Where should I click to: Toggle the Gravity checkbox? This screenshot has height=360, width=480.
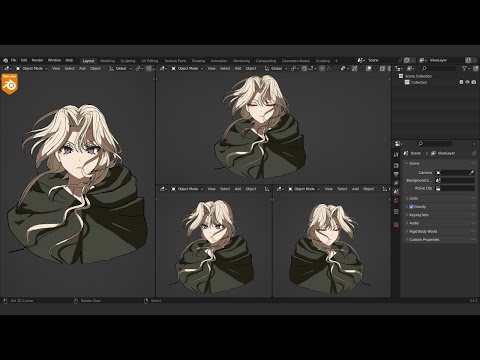click(x=411, y=207)
